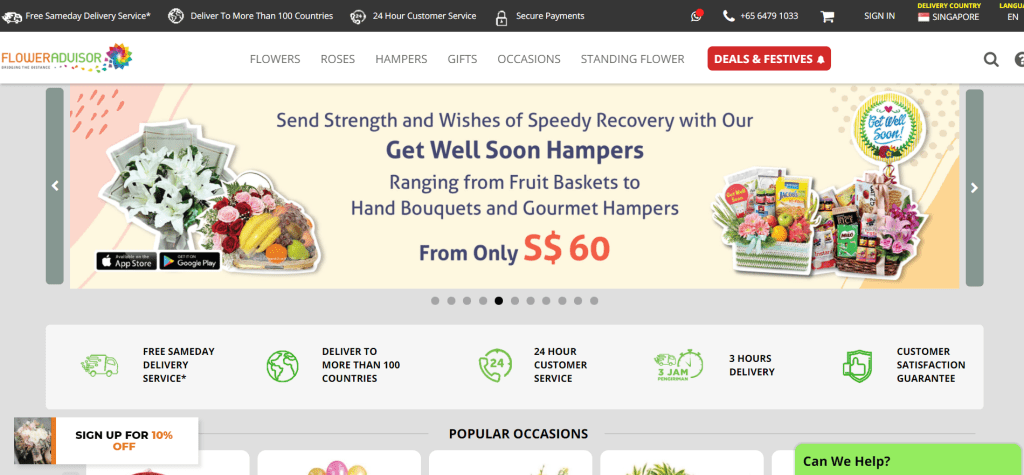The image size is (1024, 475).
Task: Open the shopping cart icon
Action: [827, 16]
